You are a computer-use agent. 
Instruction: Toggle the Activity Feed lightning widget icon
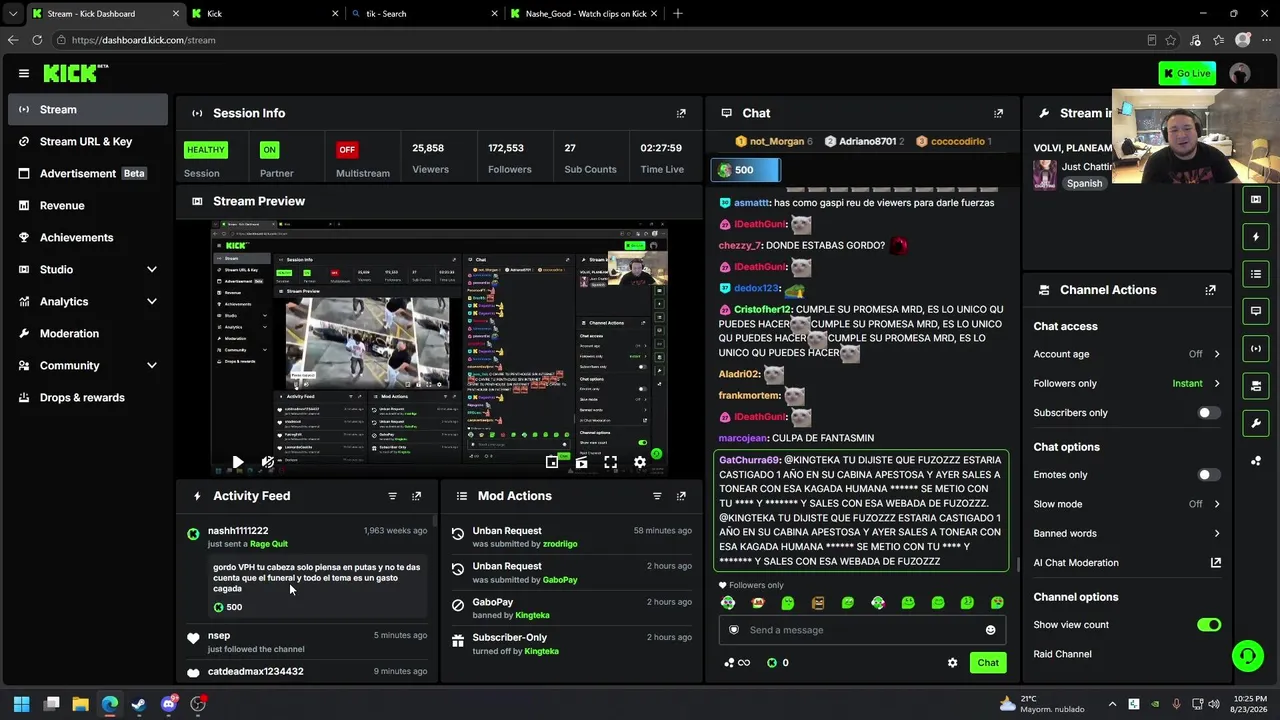pyautogui.click(x=1256, y=237)
